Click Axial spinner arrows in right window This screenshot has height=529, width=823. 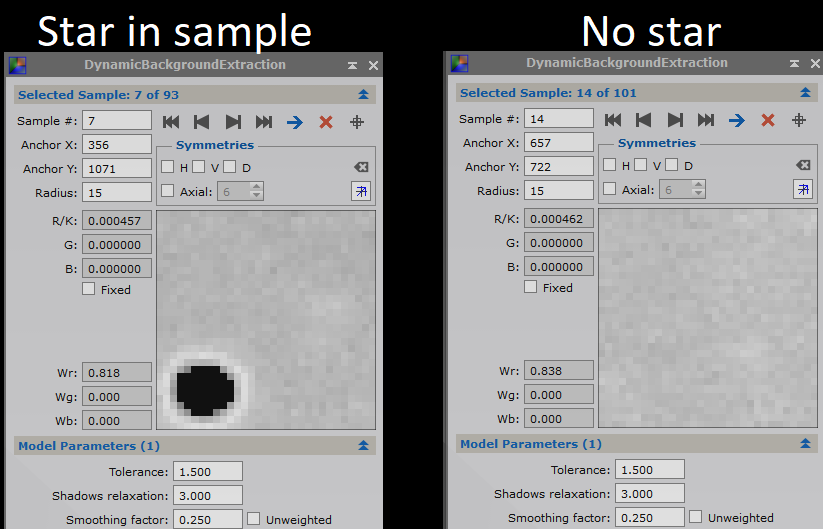pos(698,189)
